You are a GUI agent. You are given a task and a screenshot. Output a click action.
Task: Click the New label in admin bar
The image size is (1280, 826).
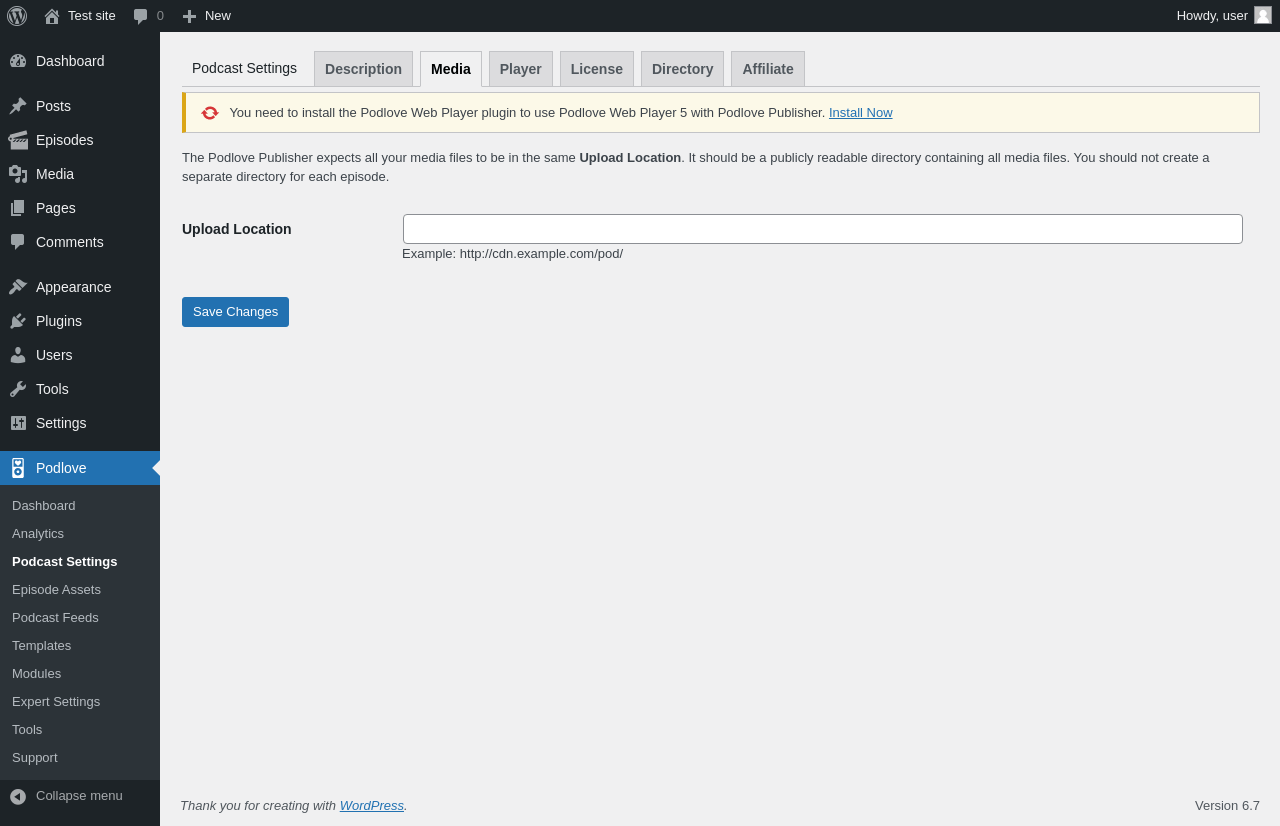218,16
